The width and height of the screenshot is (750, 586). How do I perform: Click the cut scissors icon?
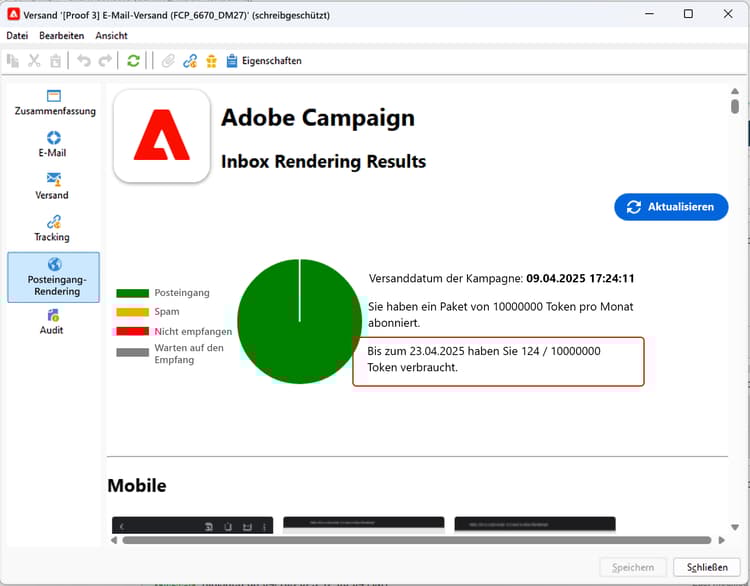click(x=34, y=61)
